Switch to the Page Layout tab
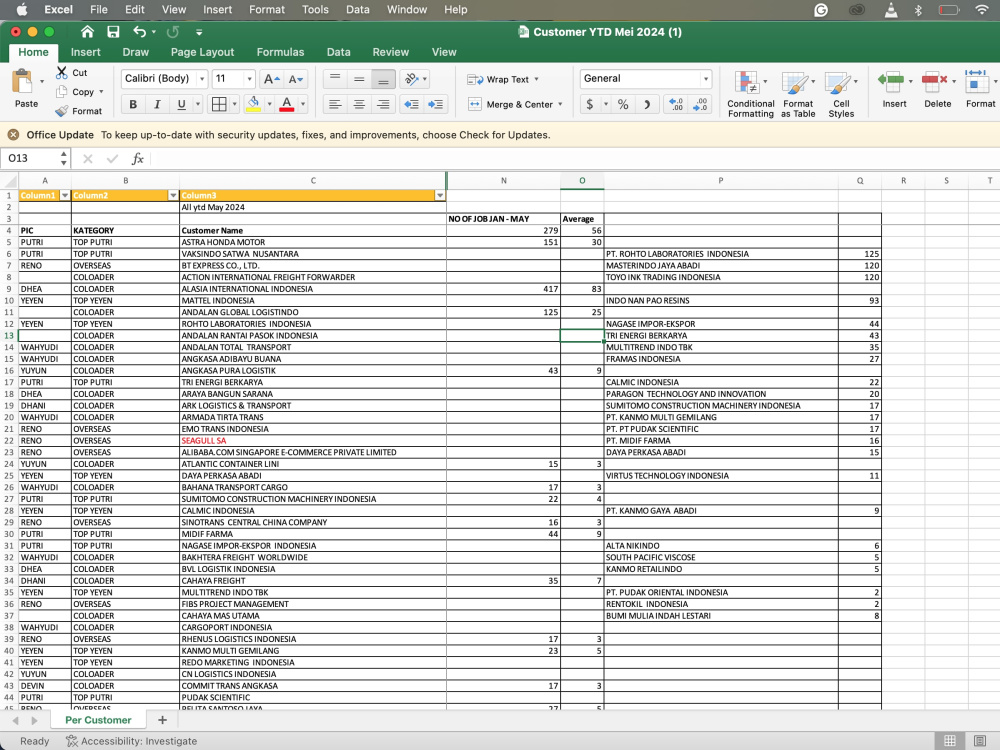Screen dimensions: 1000x750 click(202, 52)
